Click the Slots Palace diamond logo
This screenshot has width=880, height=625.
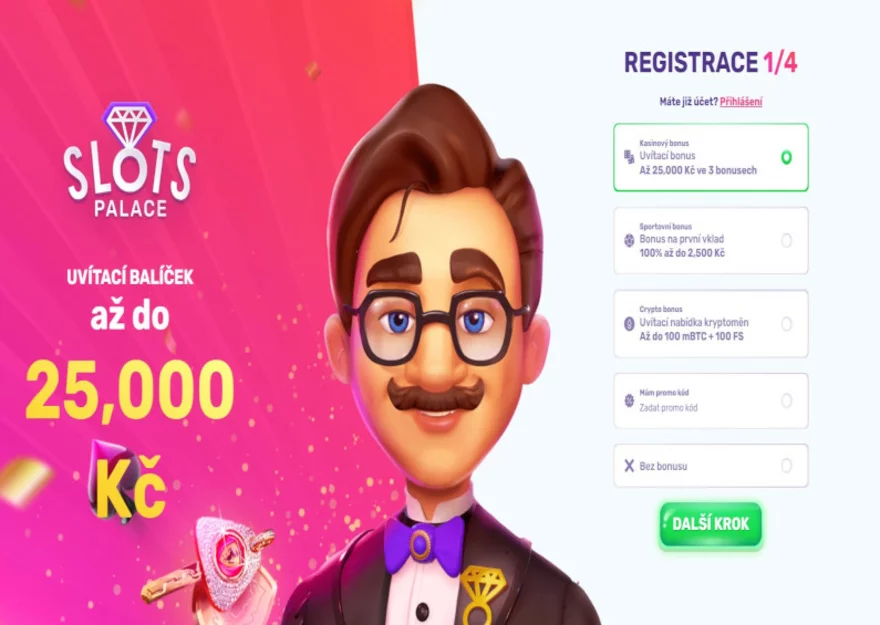pos(130,160)
